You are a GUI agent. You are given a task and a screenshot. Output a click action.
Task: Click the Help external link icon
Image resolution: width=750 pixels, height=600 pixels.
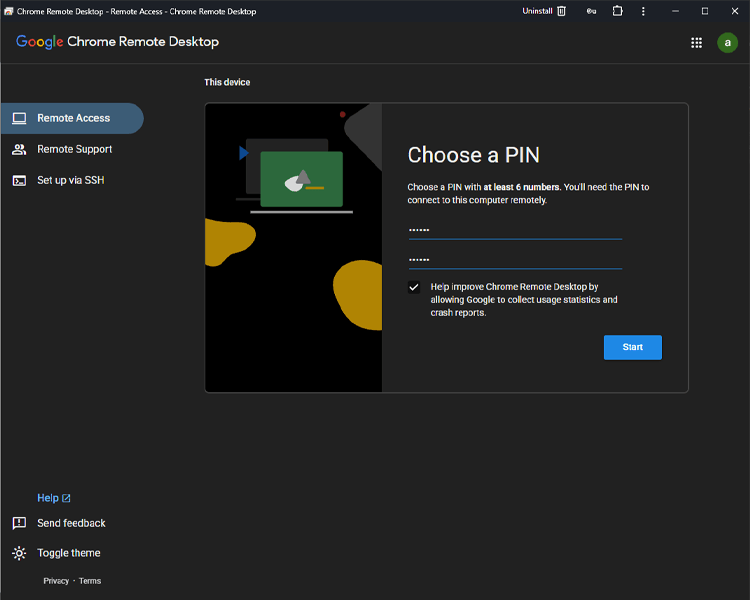[66, 498]
